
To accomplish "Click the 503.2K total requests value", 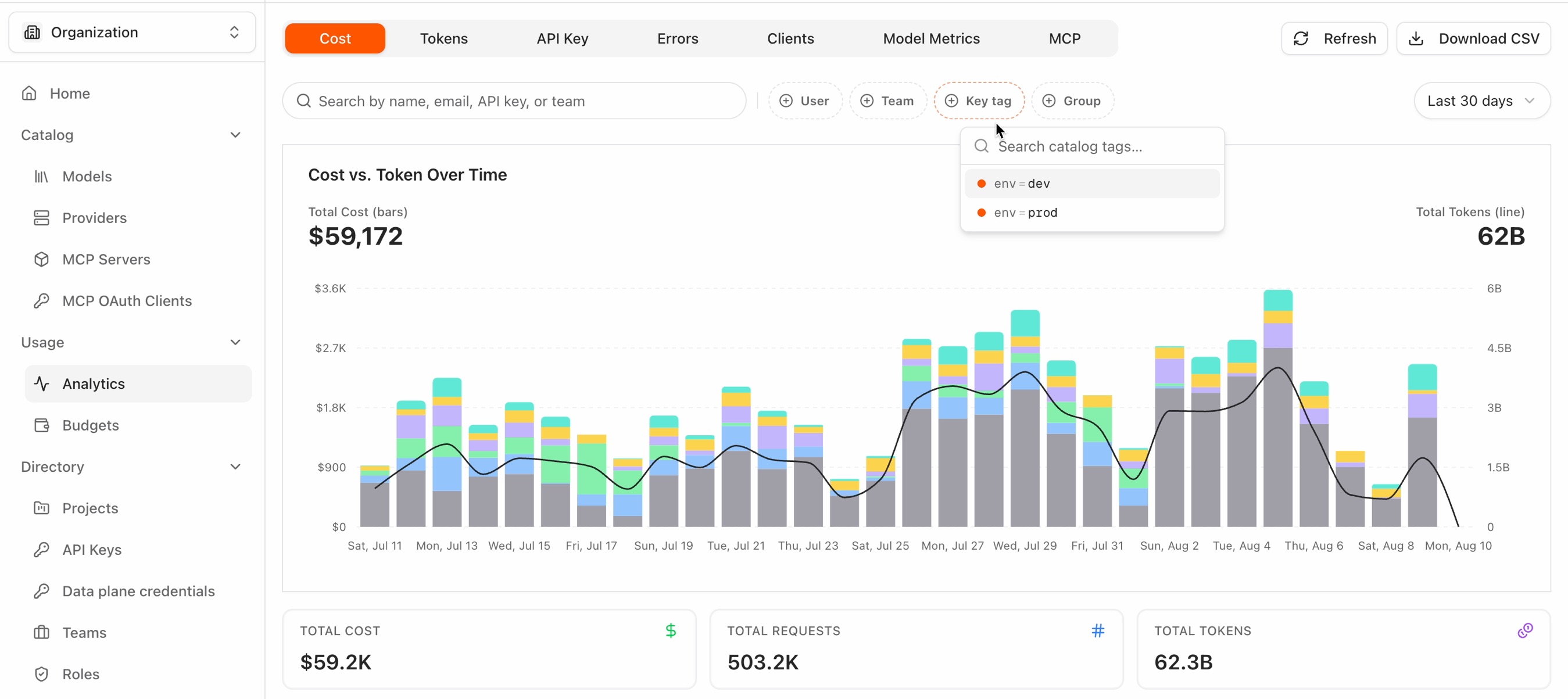I will click(762, 662).
